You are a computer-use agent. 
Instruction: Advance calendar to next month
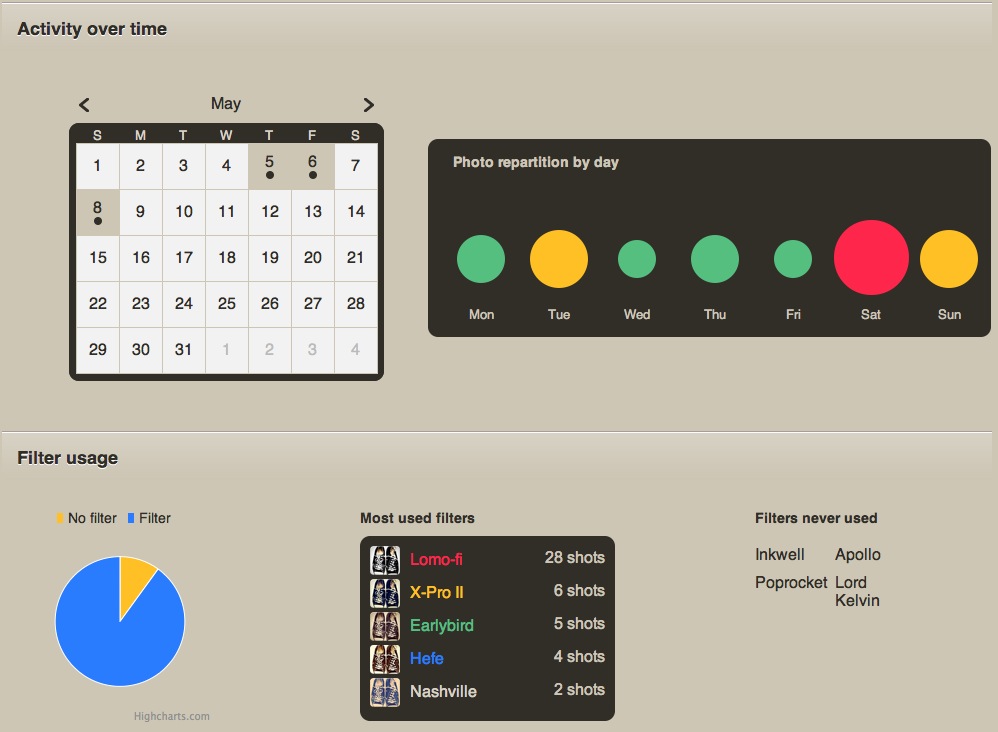tap(368, 105)
